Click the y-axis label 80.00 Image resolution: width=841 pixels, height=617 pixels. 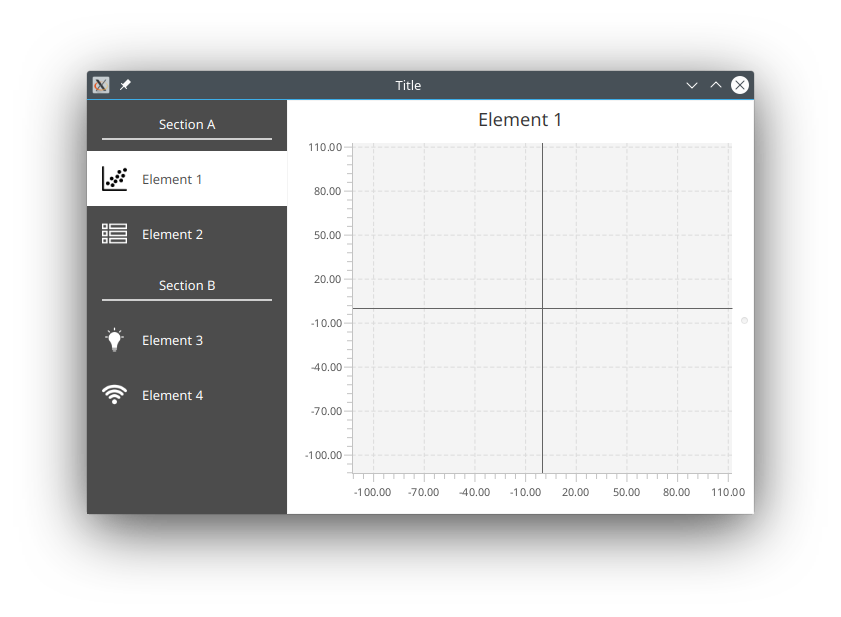(327, 191)
